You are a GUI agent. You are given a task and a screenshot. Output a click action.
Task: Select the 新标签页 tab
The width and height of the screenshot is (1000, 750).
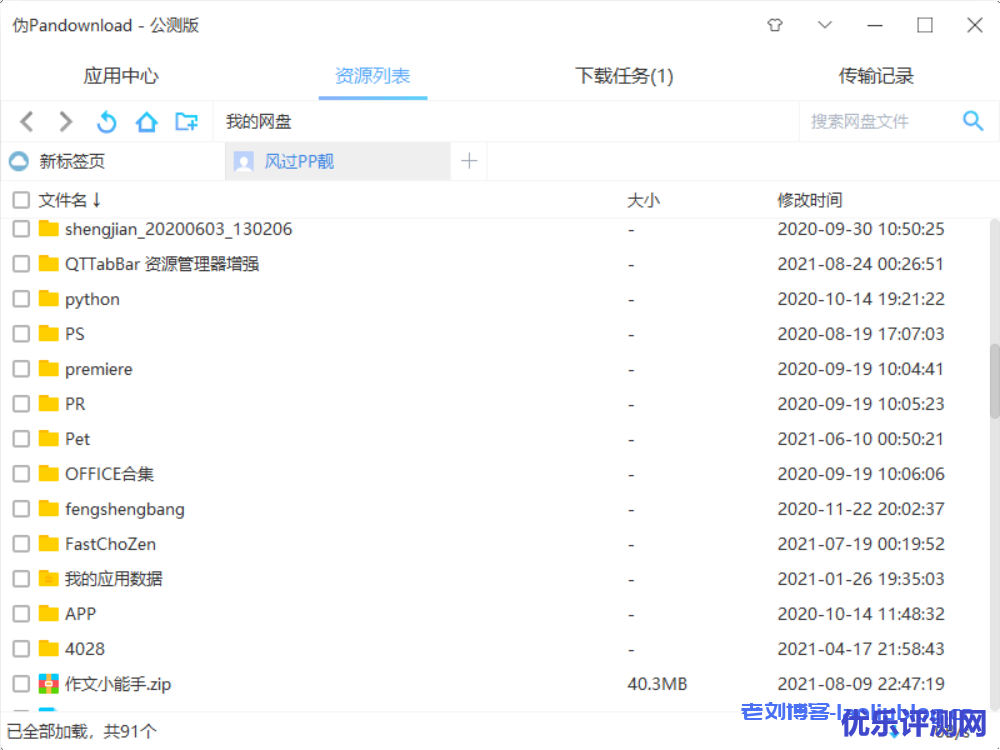113,161
